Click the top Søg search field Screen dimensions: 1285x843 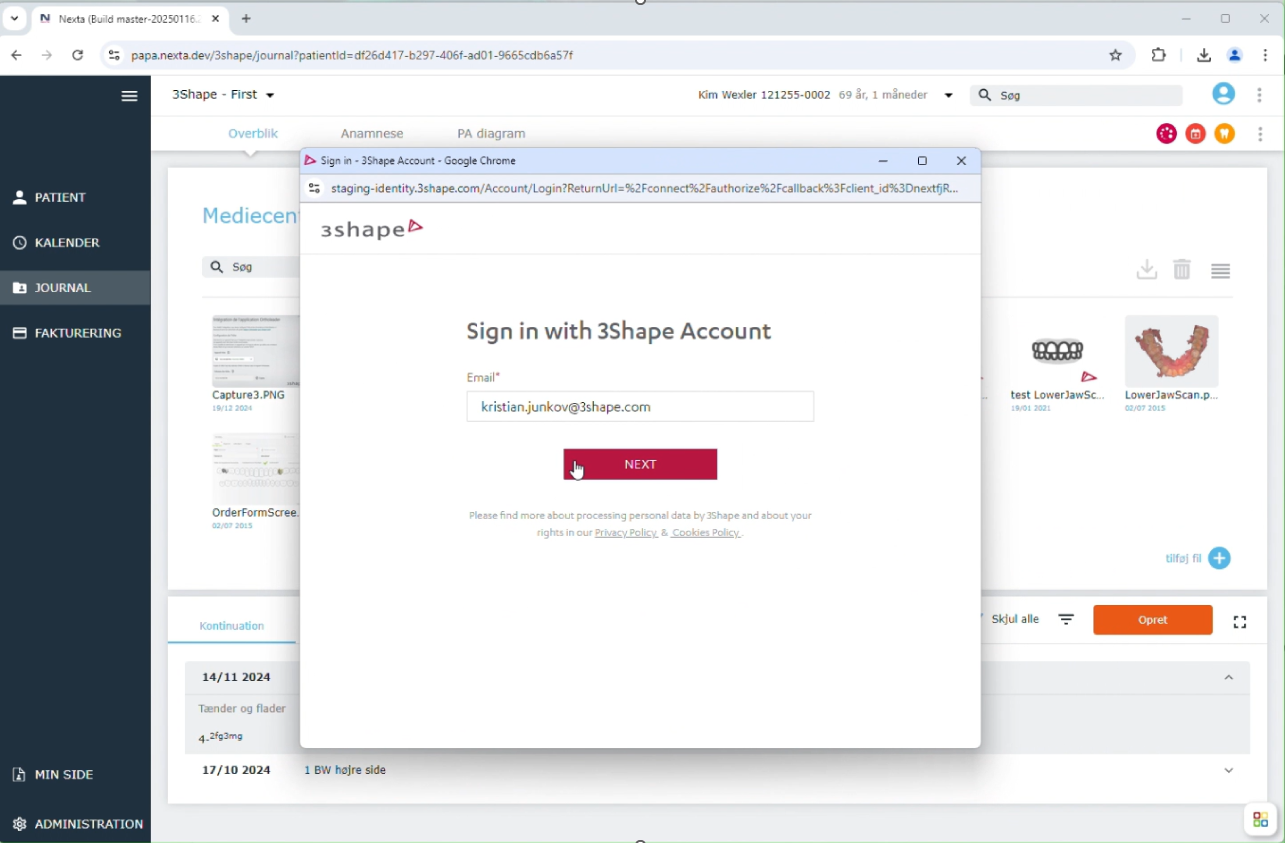[x=1078, y=95]
